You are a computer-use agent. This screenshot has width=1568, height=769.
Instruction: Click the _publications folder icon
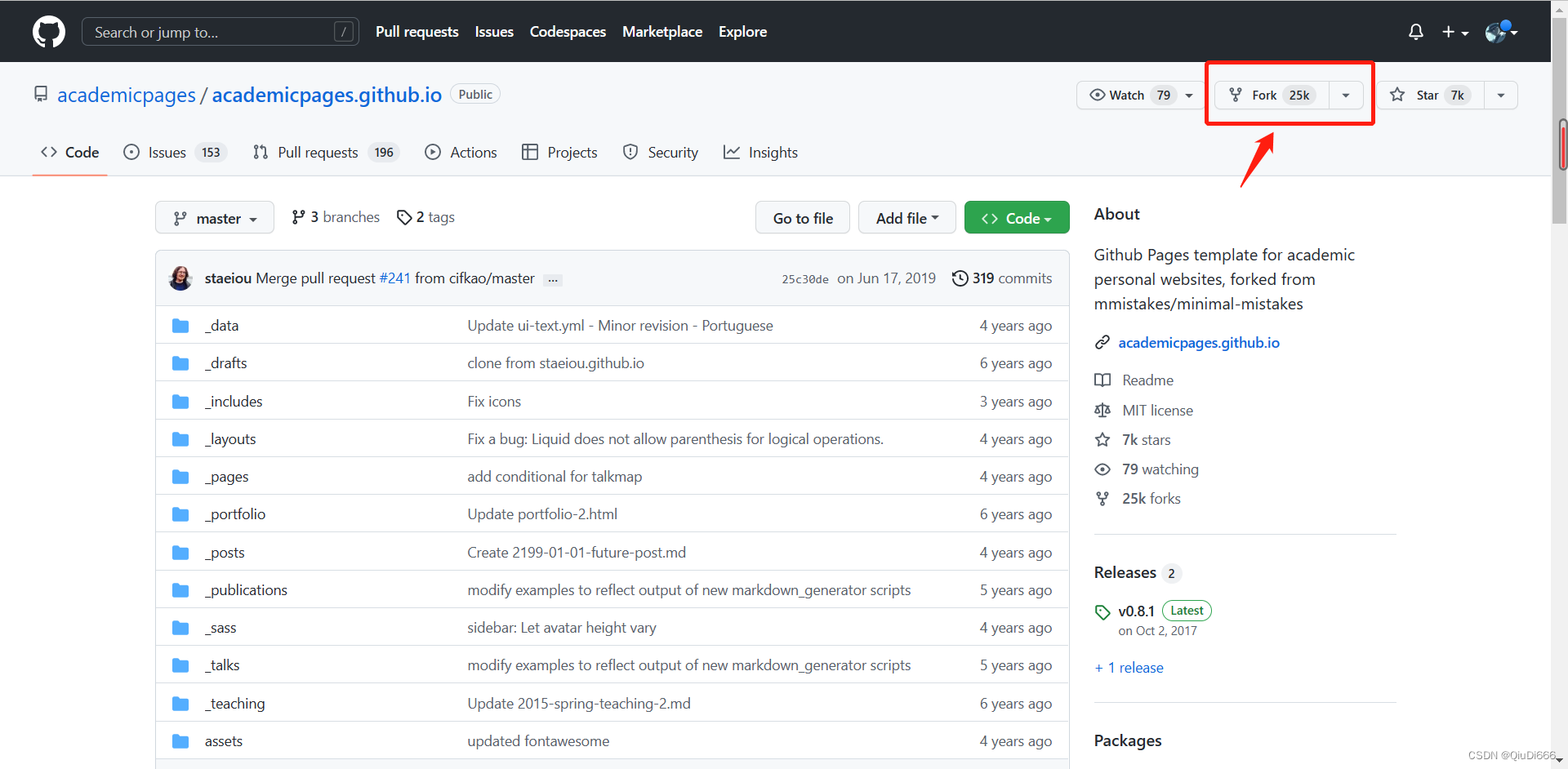coord(180,590)
